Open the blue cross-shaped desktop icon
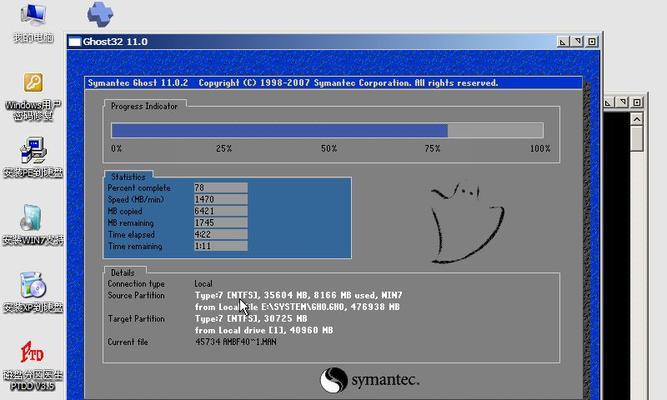The image size is (667, 400). pos(100,14)
